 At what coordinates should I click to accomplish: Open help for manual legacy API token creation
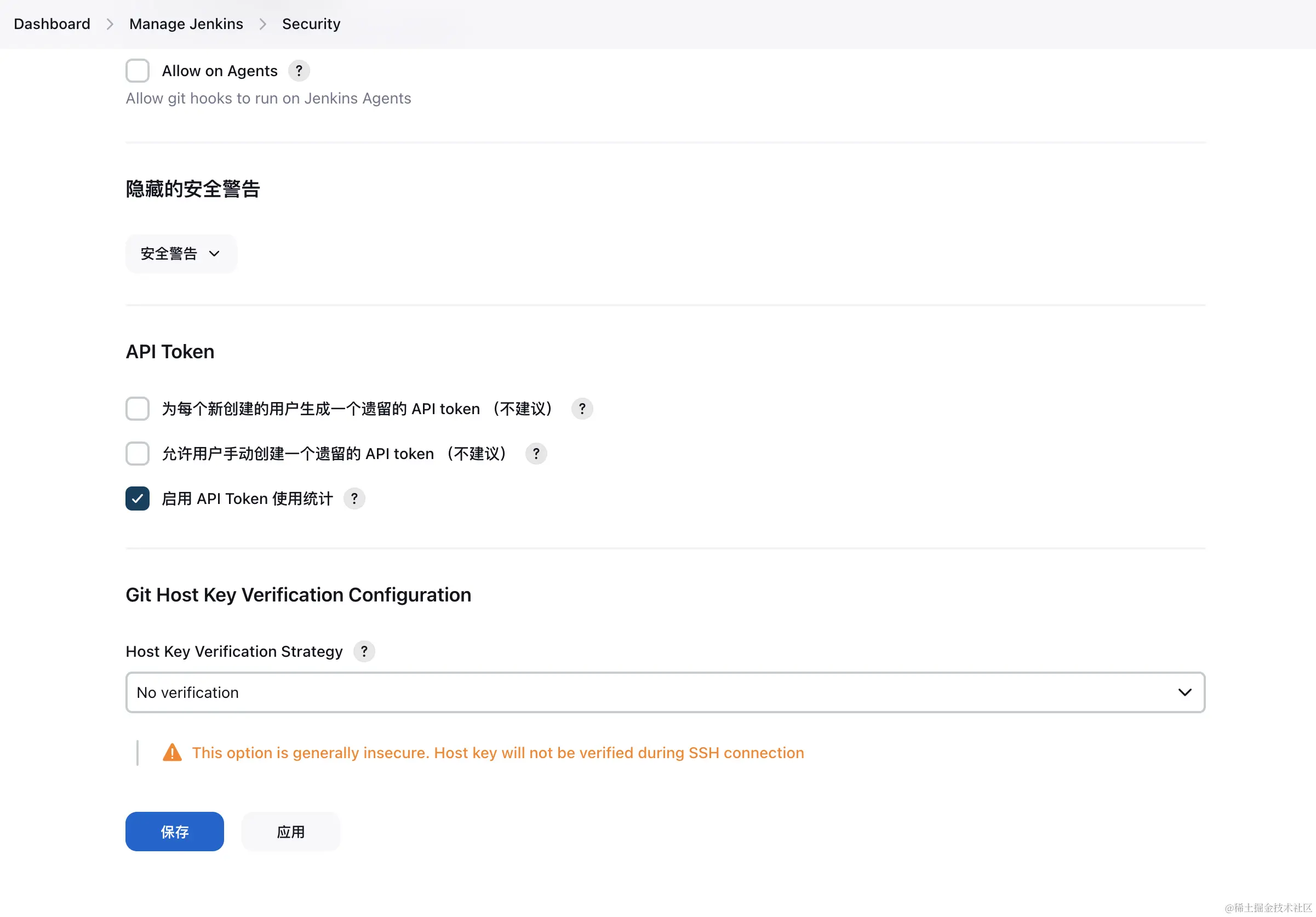[535, 454]
